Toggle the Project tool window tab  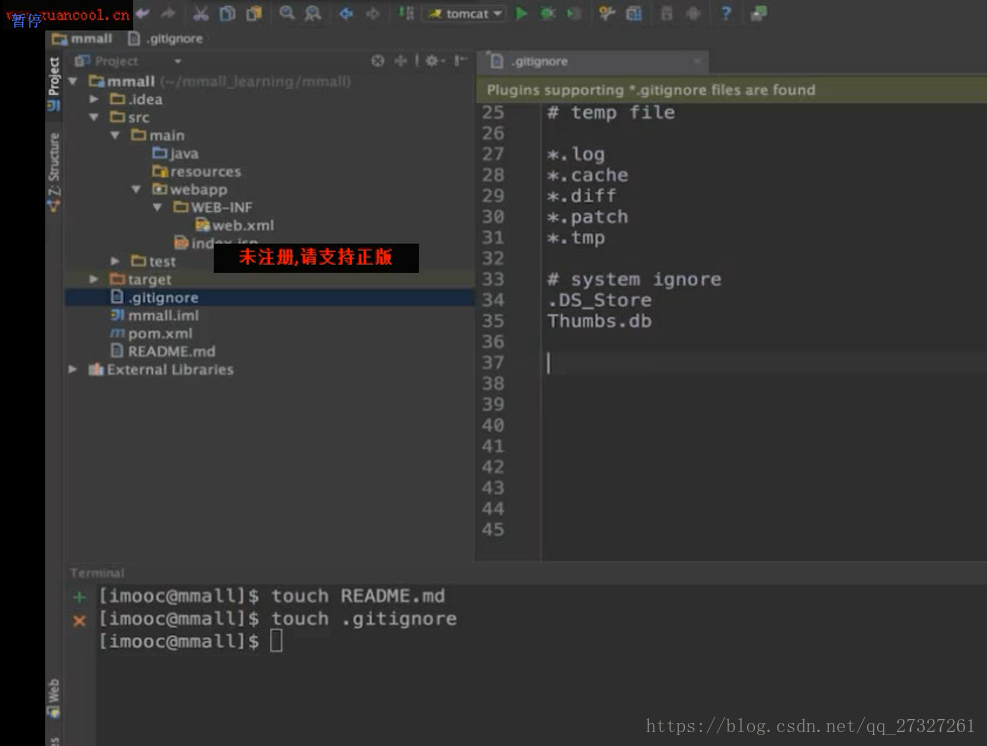click(x=54, y=82)
